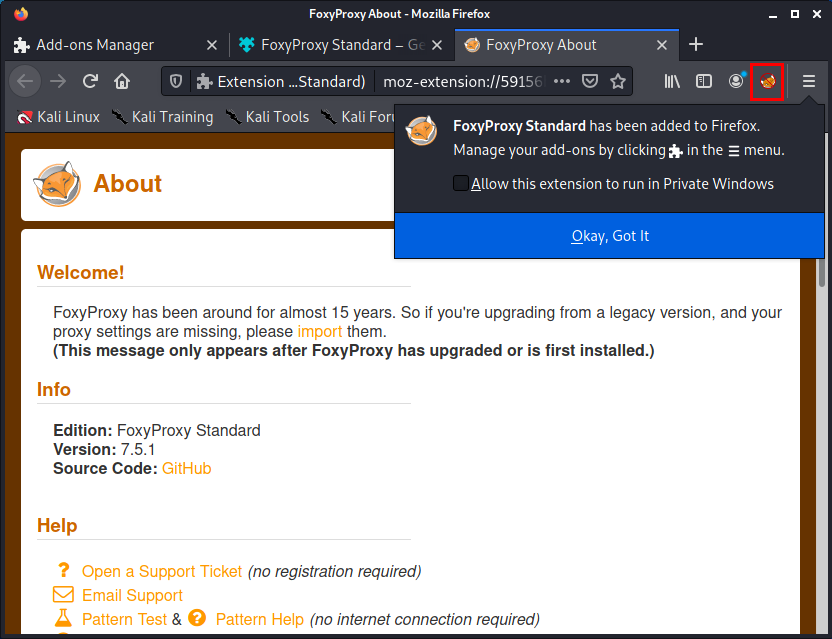Click the flask Pattern Test icon
This screenshot has height=639, width=832.
point(63,618)
